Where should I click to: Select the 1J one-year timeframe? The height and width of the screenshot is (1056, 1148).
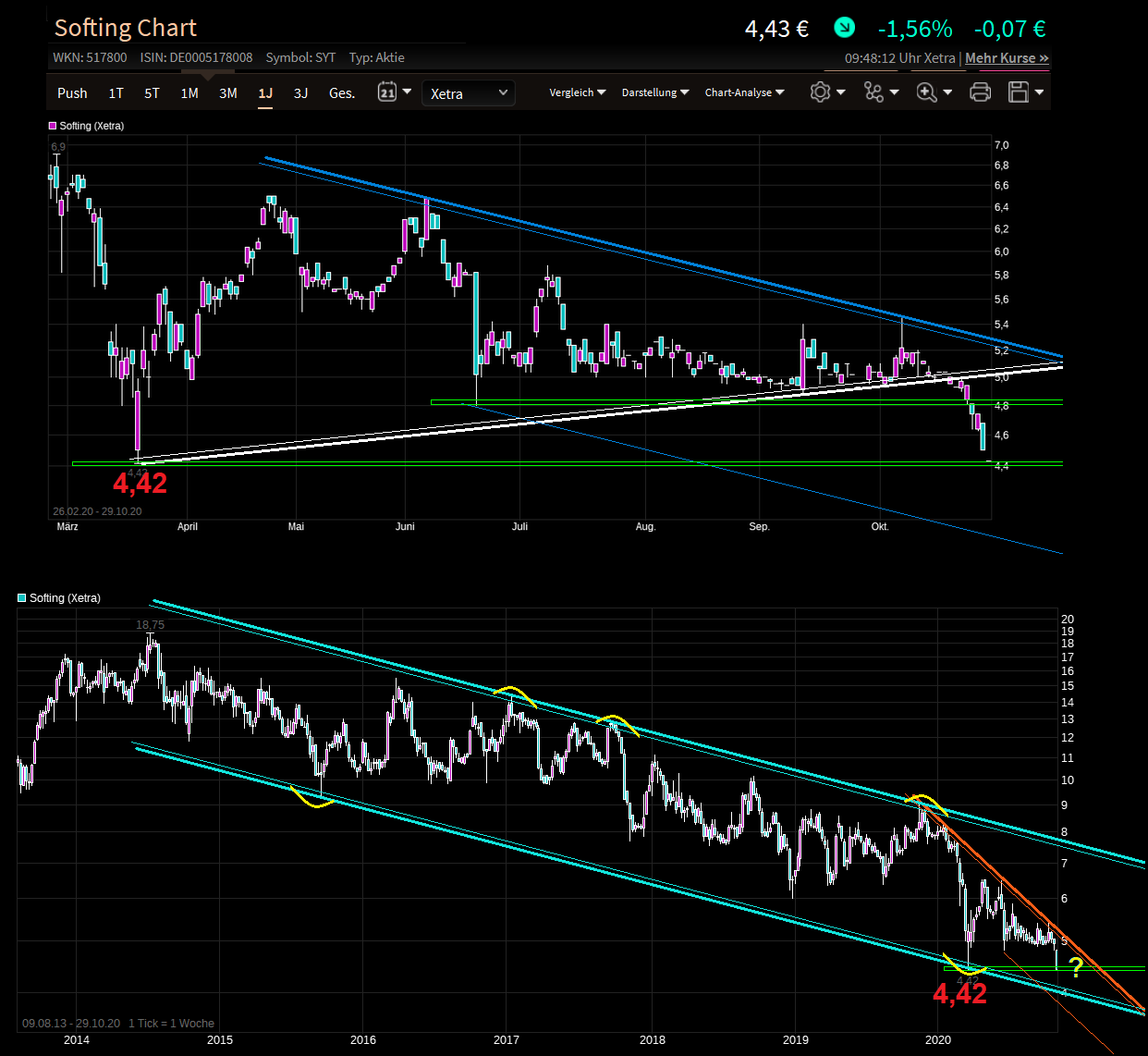(265, 92)
